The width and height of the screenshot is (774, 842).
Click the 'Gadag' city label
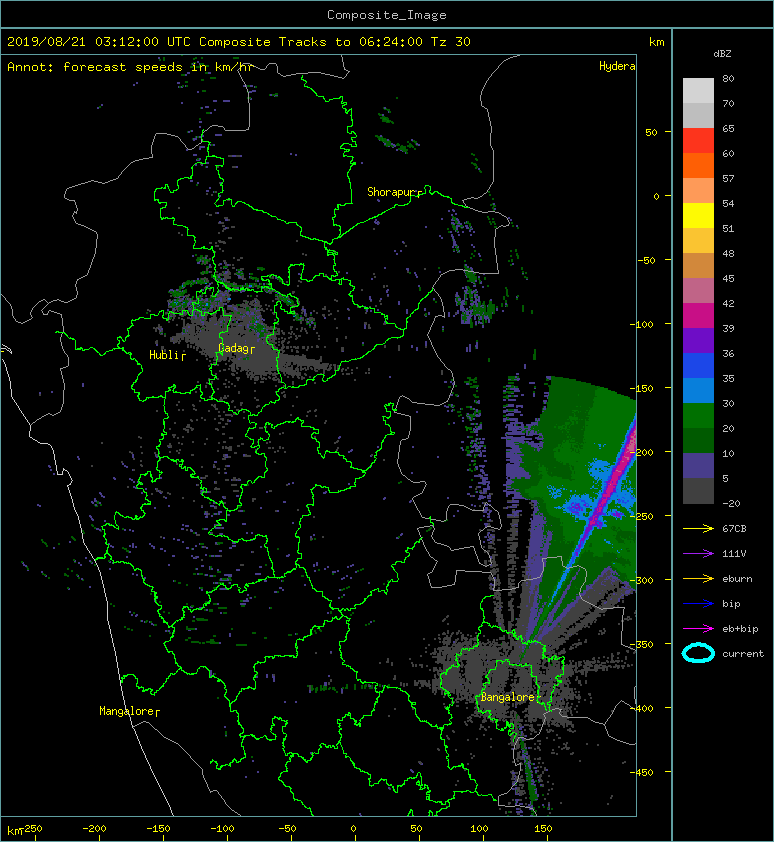click(x=233, y=349)
